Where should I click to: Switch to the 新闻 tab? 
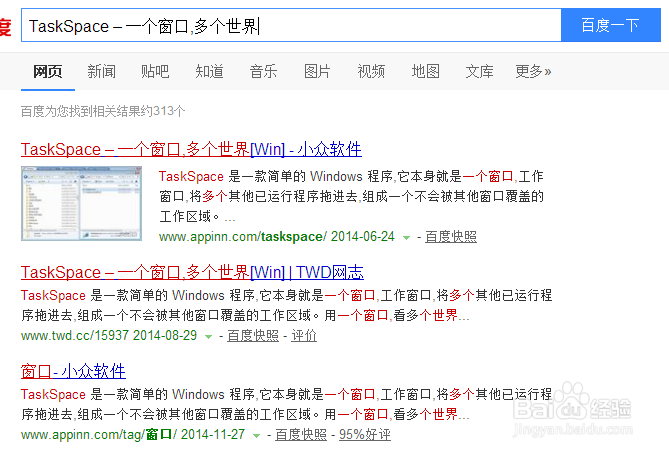pyautogui.click(x=102, y=72)
